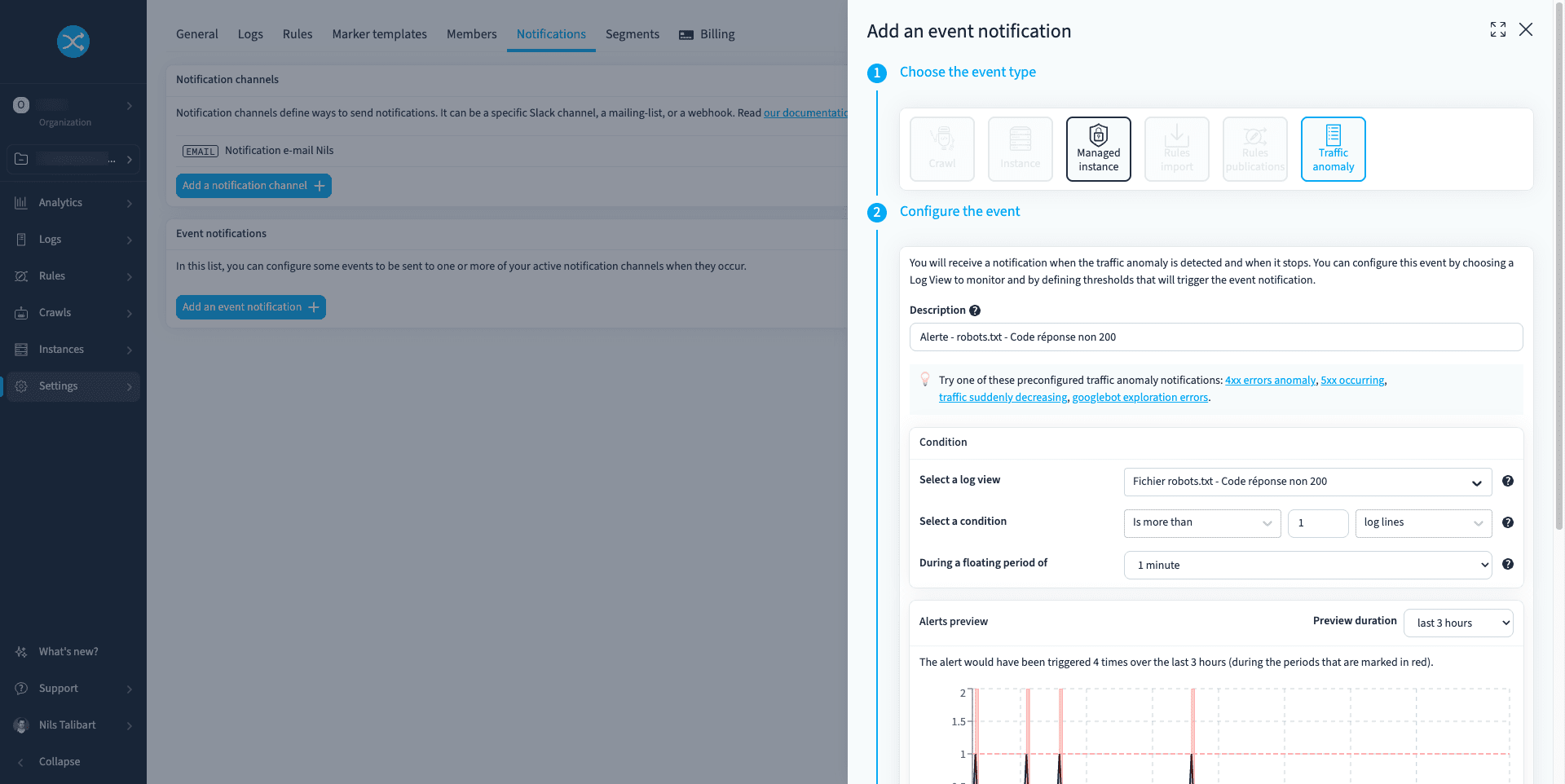Click the Configure the event heading
Image resolution: width=1565 pixels, height=784 pixels.
(x=959, y=211)
